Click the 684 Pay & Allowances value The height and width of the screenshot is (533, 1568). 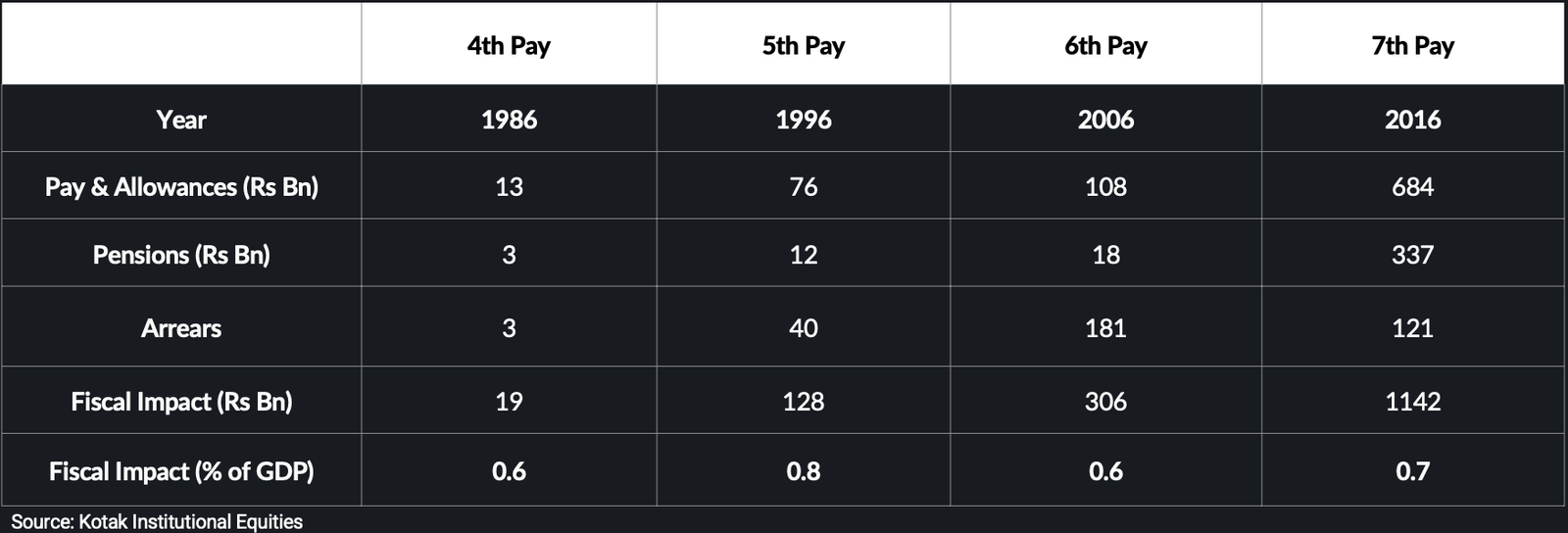[x=1412, y=187]
